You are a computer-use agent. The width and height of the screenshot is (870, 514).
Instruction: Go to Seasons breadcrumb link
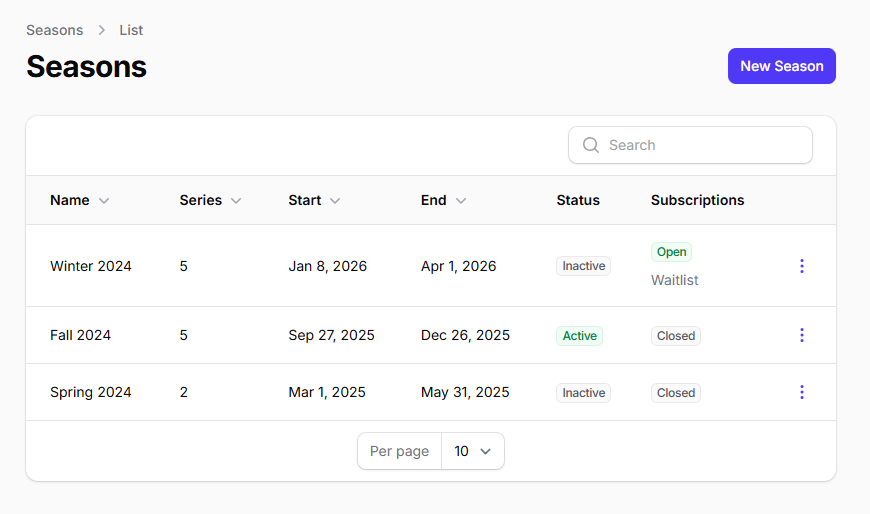(x=54, y=30)
